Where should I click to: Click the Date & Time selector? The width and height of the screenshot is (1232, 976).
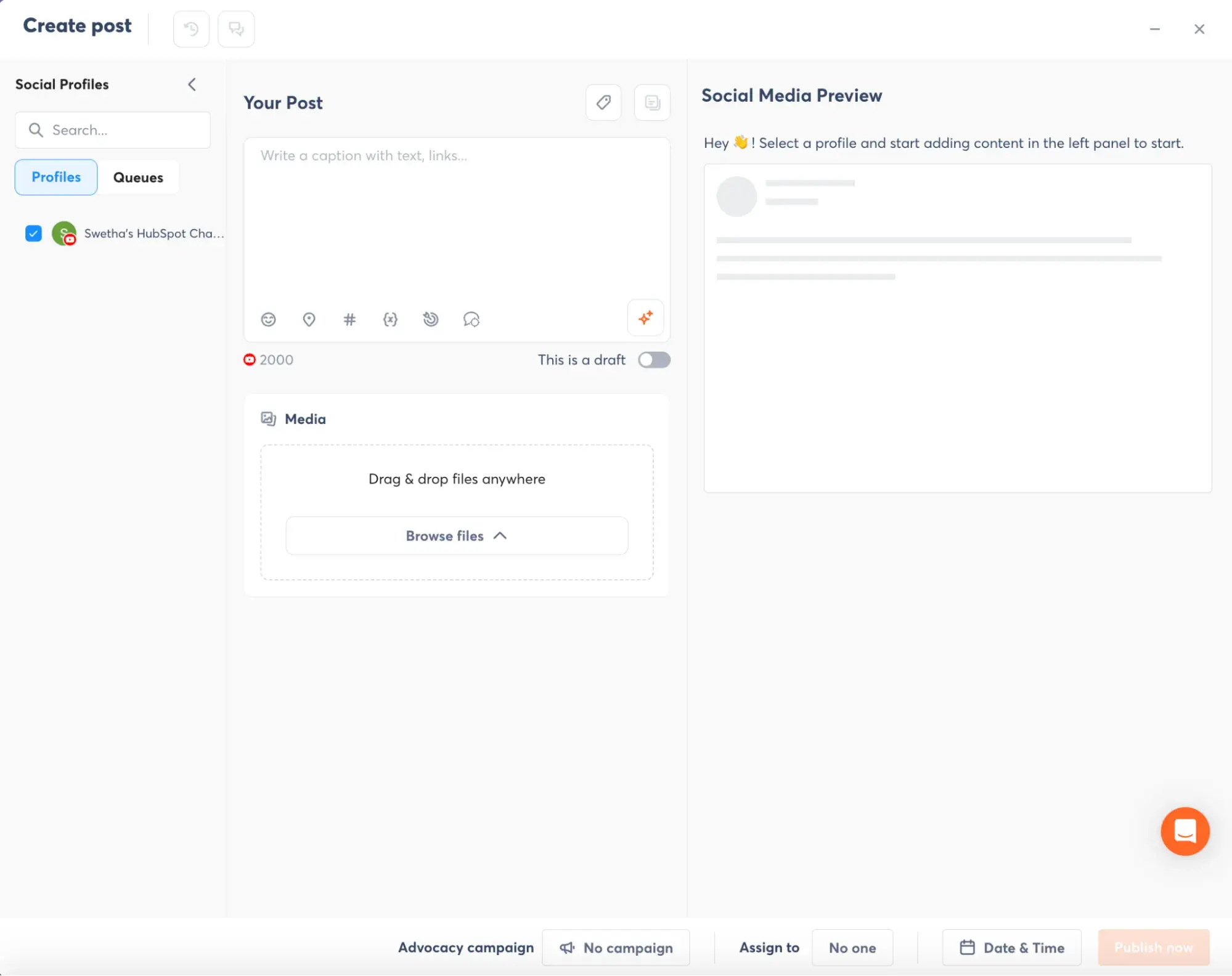click(1011, 947)
